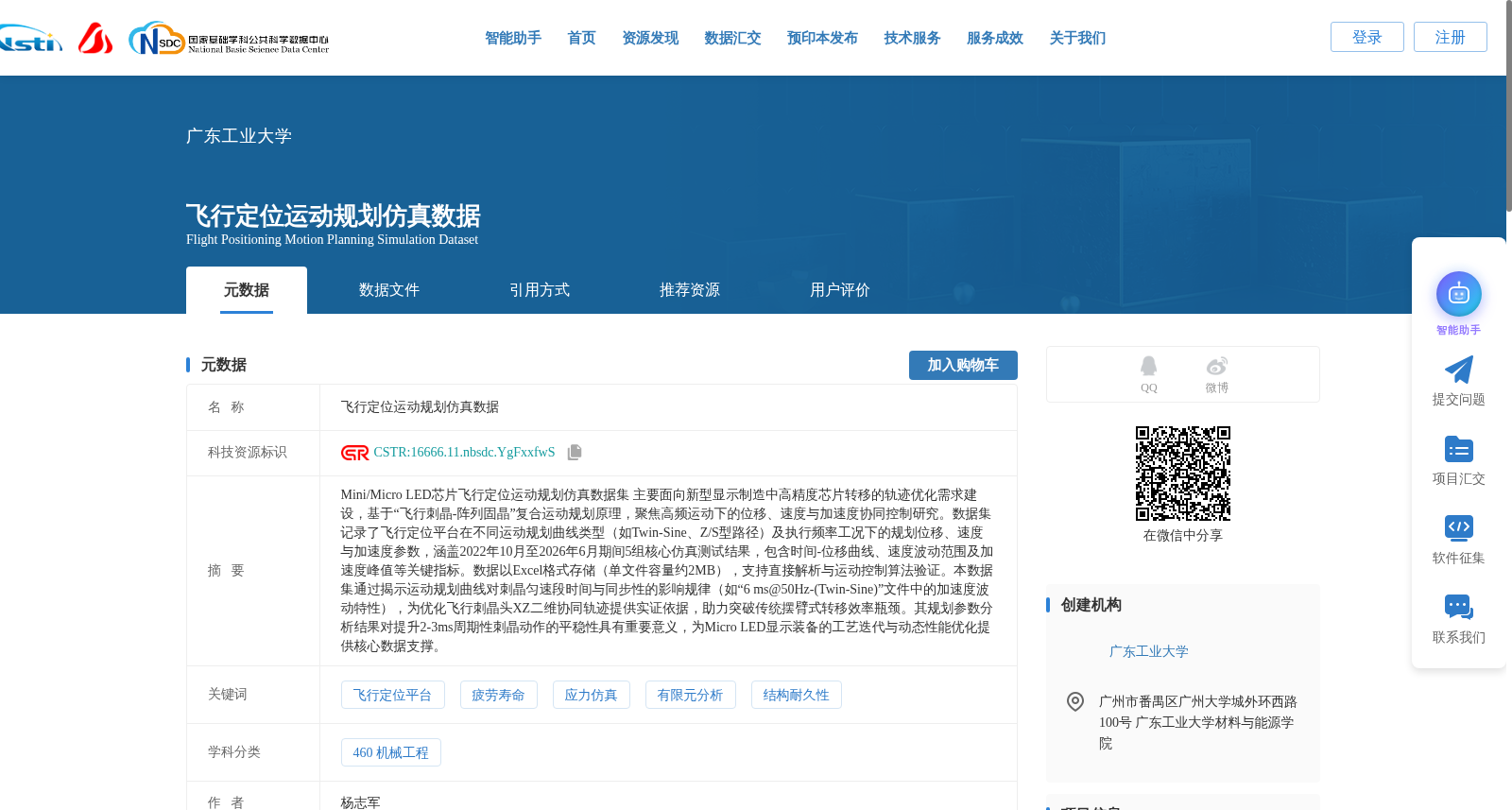This screenshot has height=810, width=1512.
Task: Open the 资源发现 menu item
Action: 650,38
